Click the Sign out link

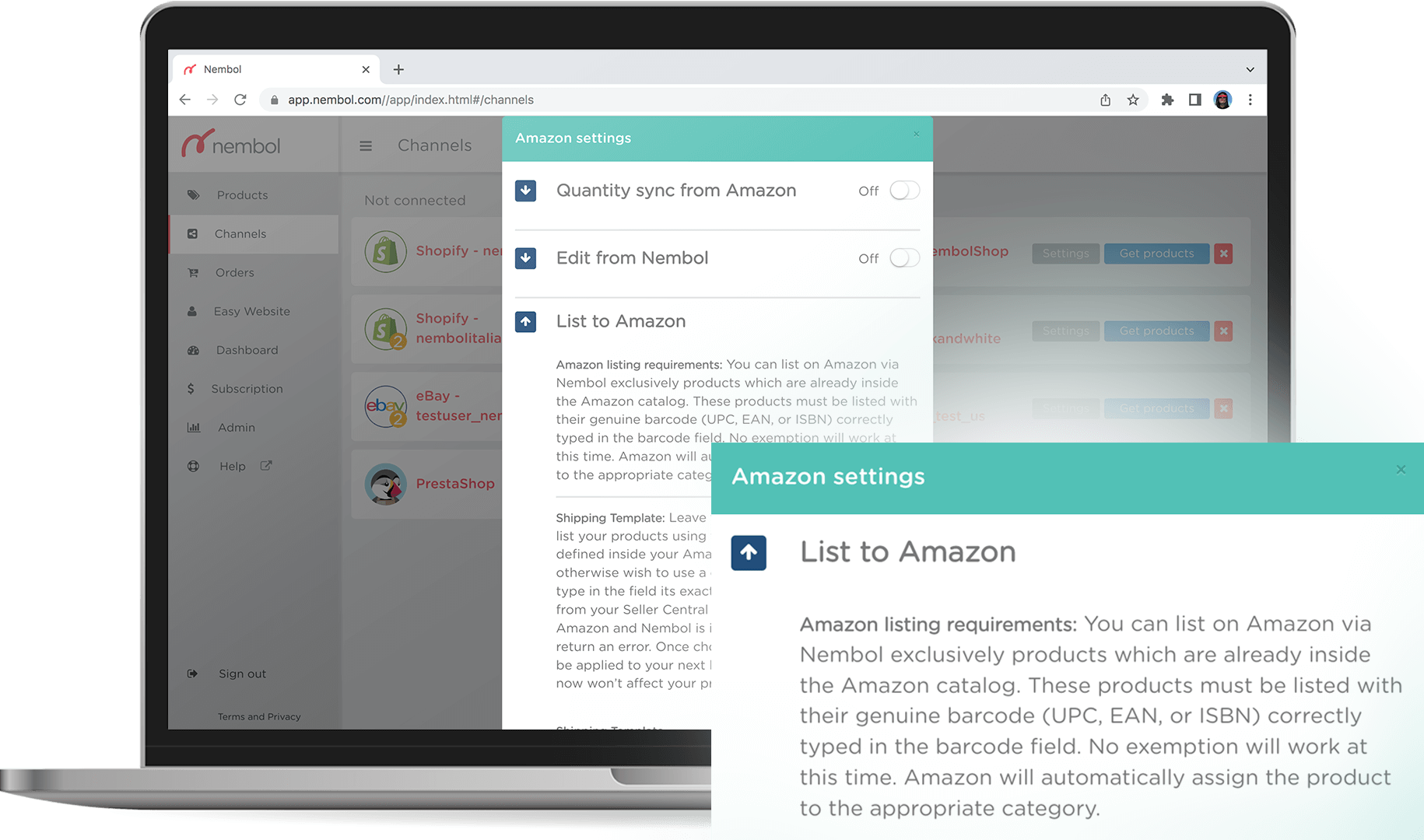[x=242, y=674]
